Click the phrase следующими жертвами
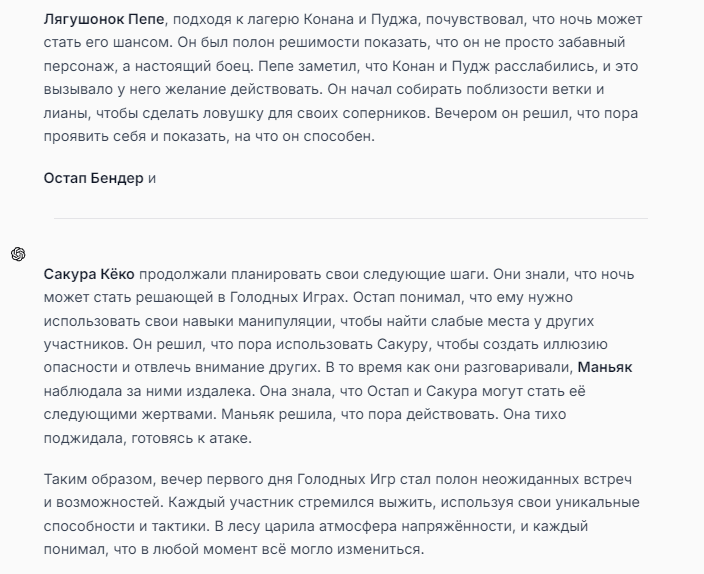 pos(130,414)
